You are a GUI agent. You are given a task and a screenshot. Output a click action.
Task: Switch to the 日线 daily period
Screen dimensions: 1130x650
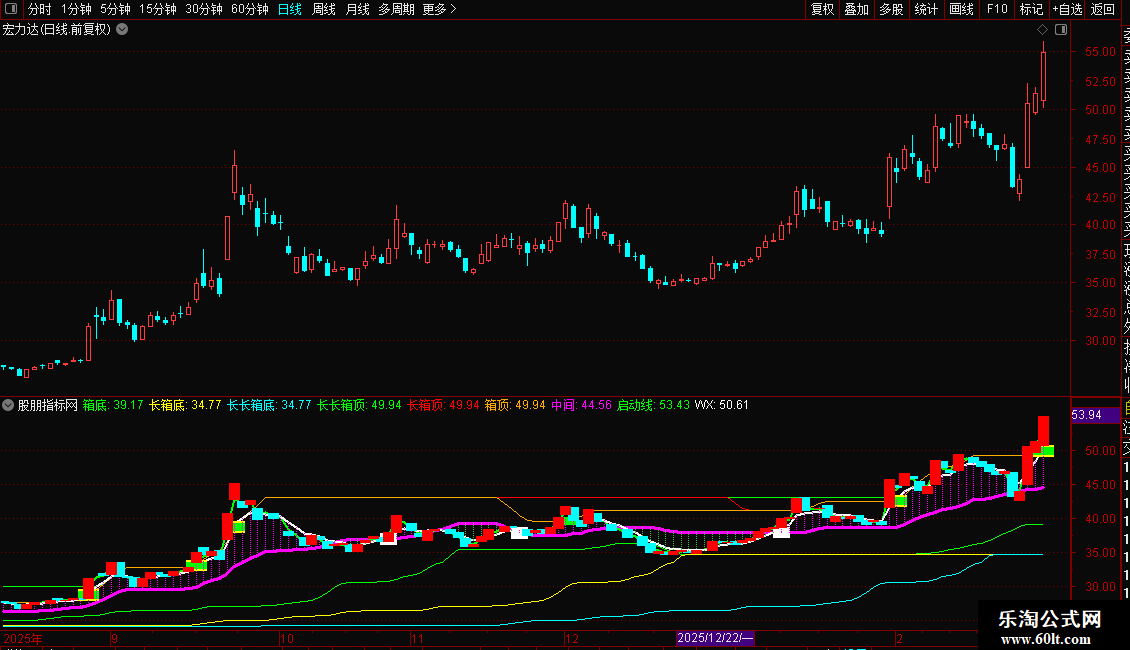(x=289, y=9)
